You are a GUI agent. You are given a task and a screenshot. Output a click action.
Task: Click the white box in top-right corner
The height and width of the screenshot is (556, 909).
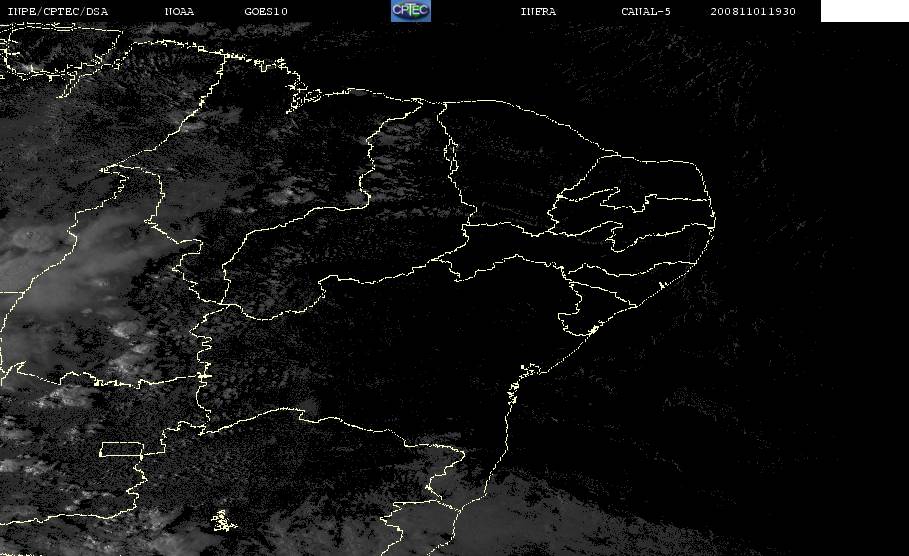(x=865, y=11)
